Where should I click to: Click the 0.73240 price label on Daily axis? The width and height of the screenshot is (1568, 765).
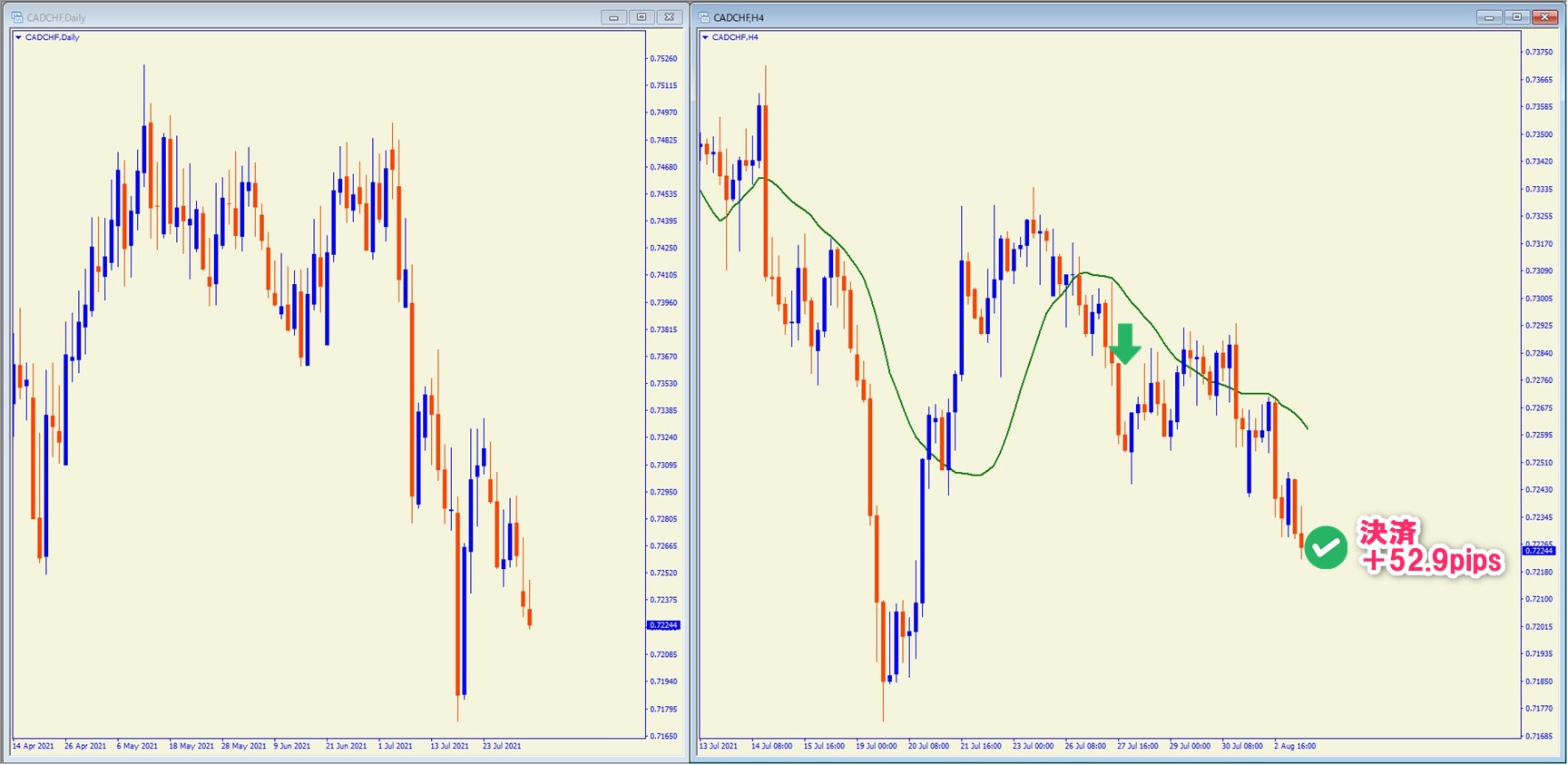(x=664, y=437)
